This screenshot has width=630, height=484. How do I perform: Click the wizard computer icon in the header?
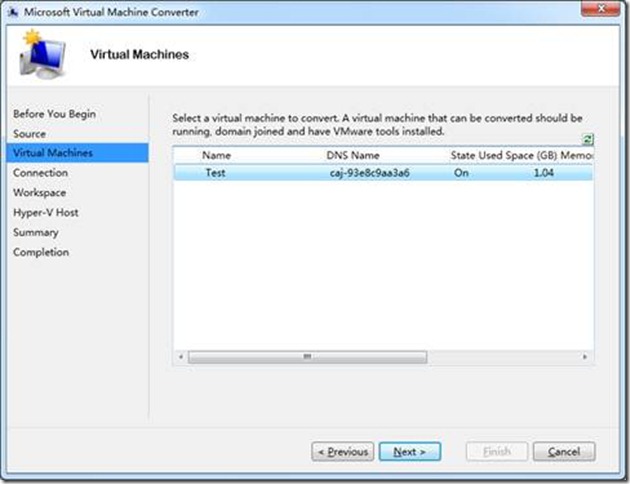coord(42,55)
